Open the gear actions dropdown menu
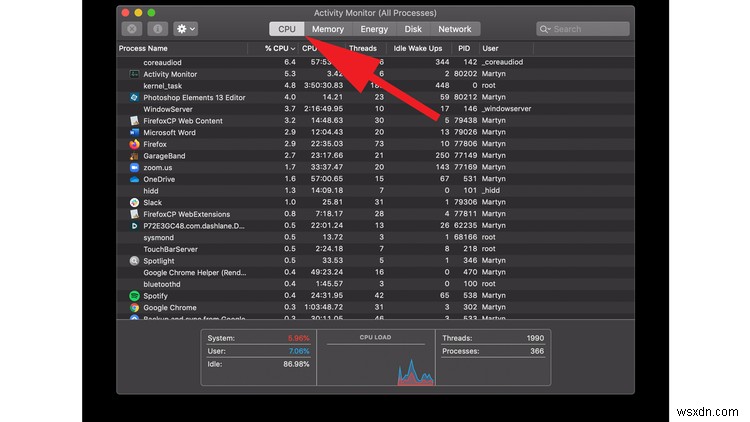This screenshot has width=750, height=422. click(186, 29)
